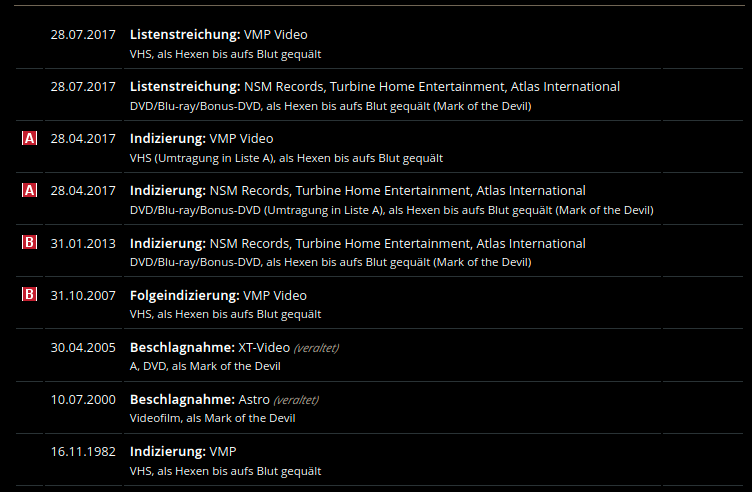Click 'Videofilm, als Mark of the Devil' description

[x=212, y=418]
